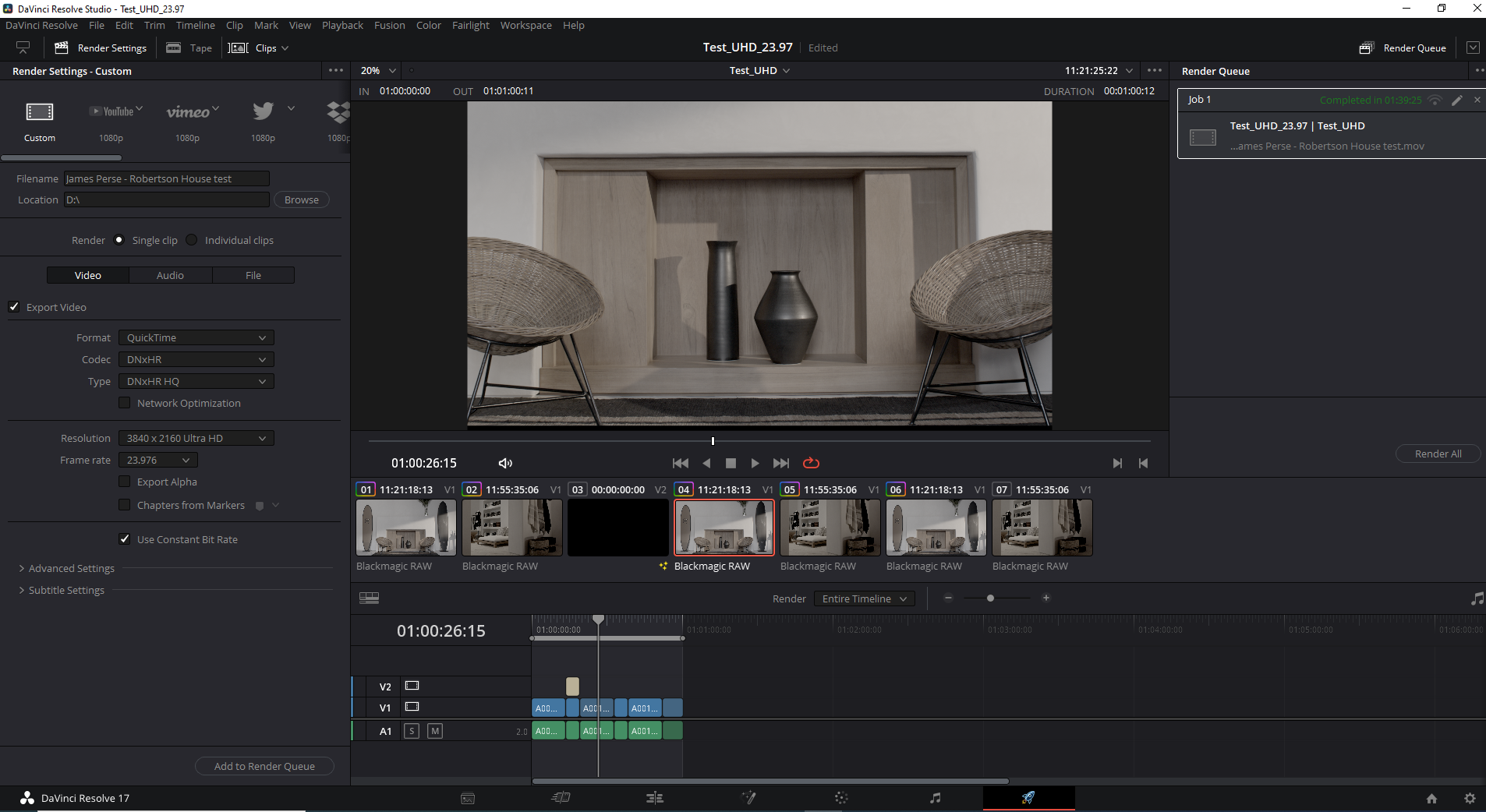Open the Frame rate 23.976 dropdown
Screen dimensions: 1486x812
[x=158, y=460]
